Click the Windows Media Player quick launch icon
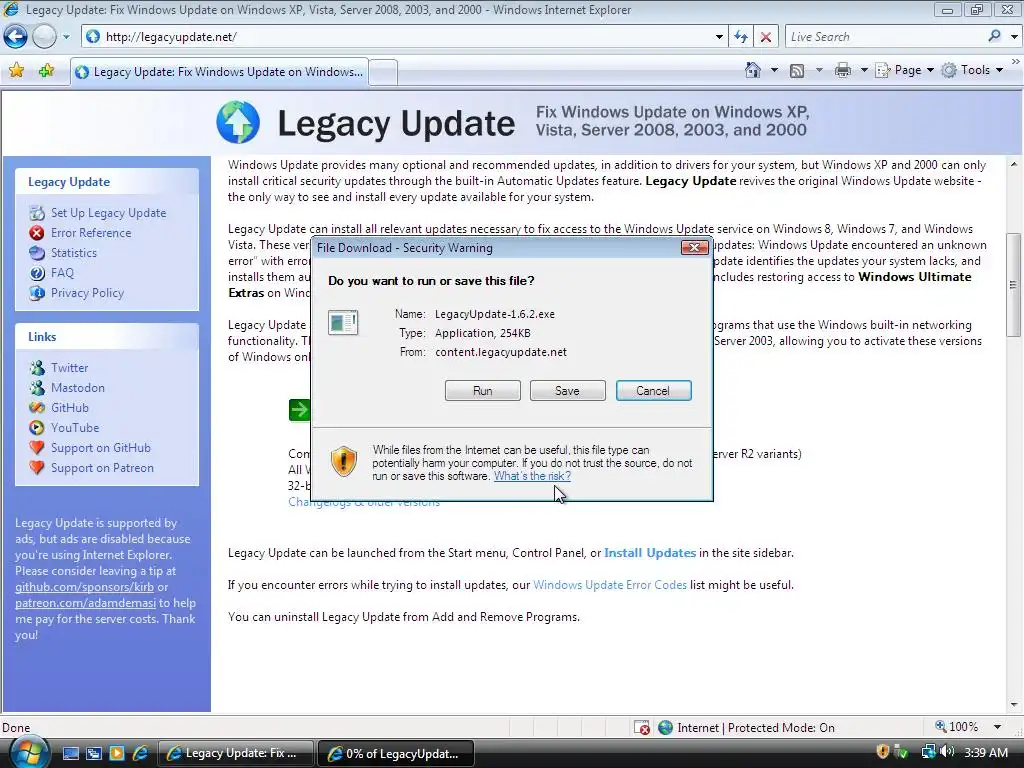Viewport: 1024px width, 768px height. [x=116, y=753]
